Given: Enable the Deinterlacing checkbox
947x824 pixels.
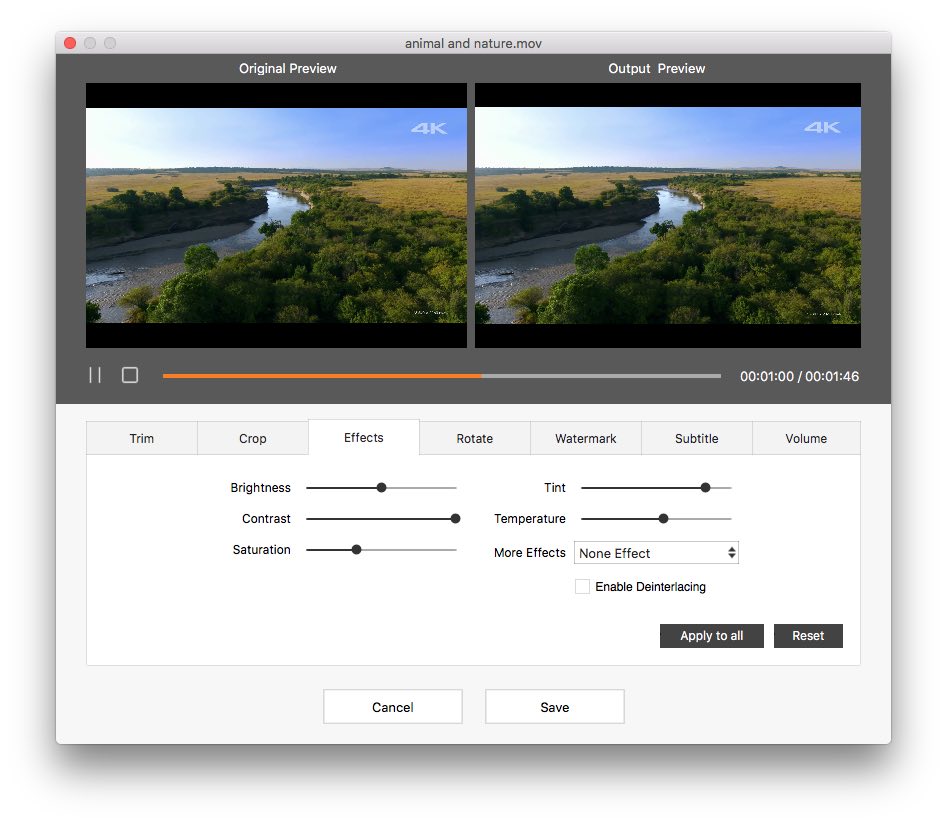Looking at the screenshot, I should click(x=582, y=587).
